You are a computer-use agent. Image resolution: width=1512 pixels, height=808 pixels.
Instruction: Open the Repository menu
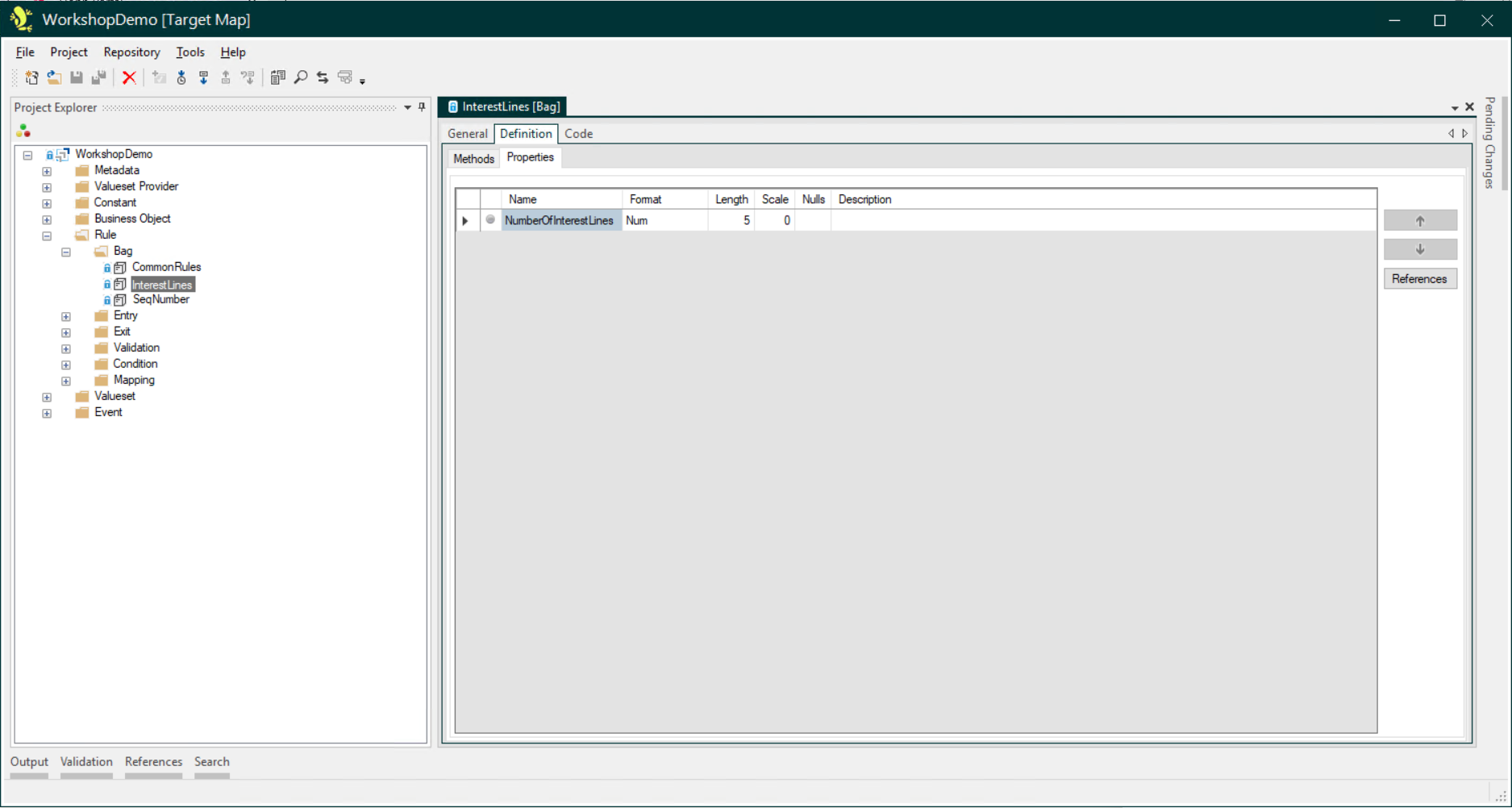coord(131,52)
